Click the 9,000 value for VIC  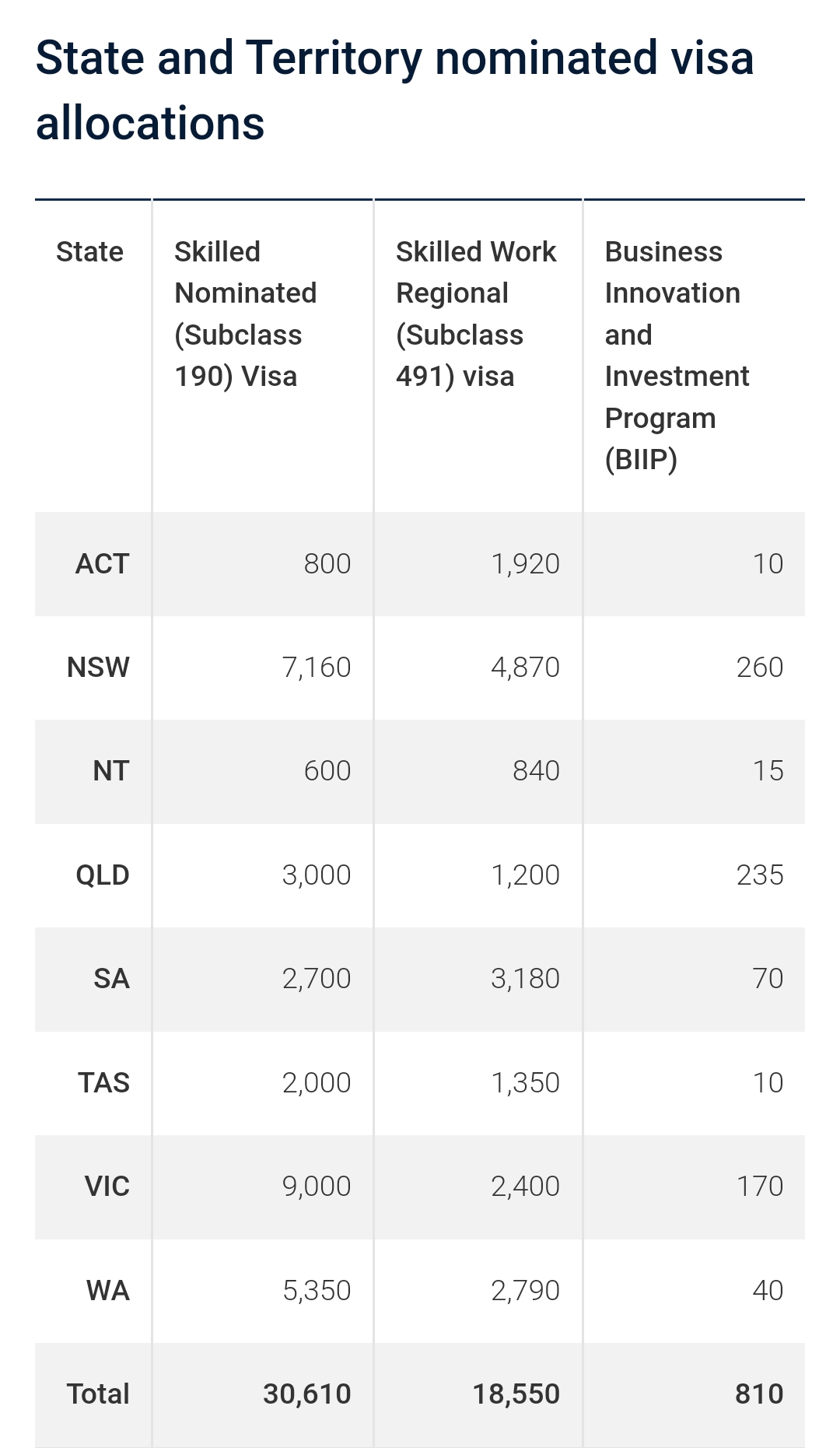point(316,1187)
